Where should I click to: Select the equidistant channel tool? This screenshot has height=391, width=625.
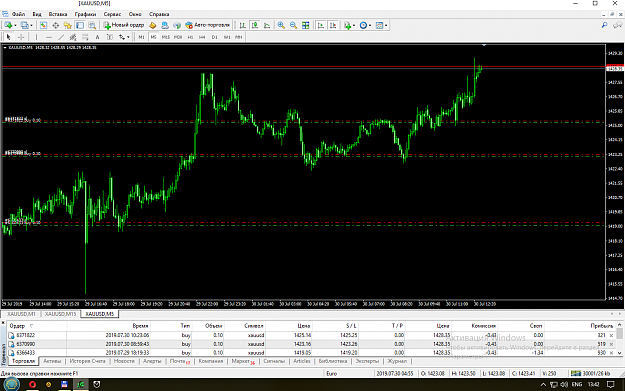pos(73,37)
